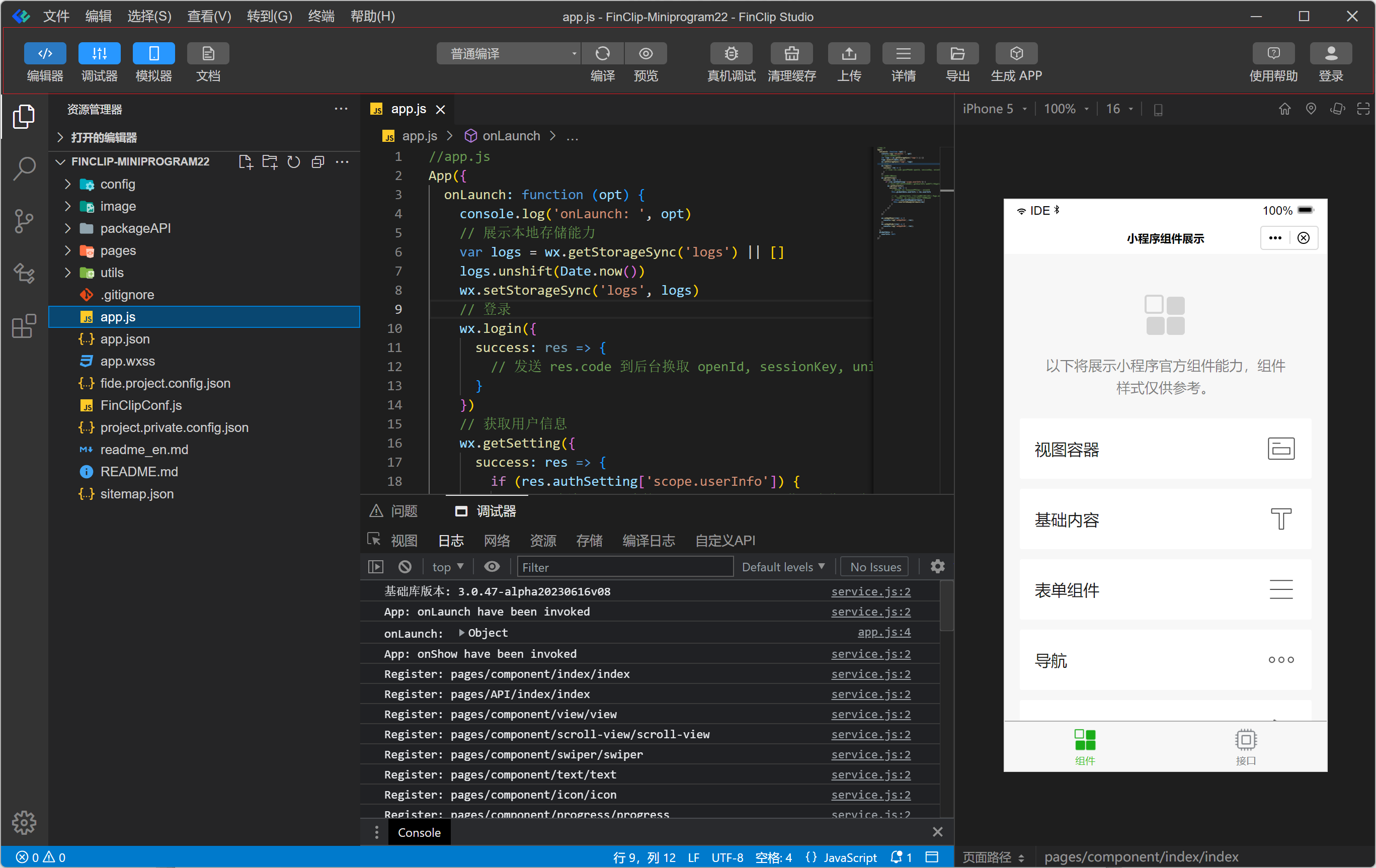The width and height of the screenshot is (1376, 868).
Task: Open the source control sidebar icon
Action: pos(24,221)
